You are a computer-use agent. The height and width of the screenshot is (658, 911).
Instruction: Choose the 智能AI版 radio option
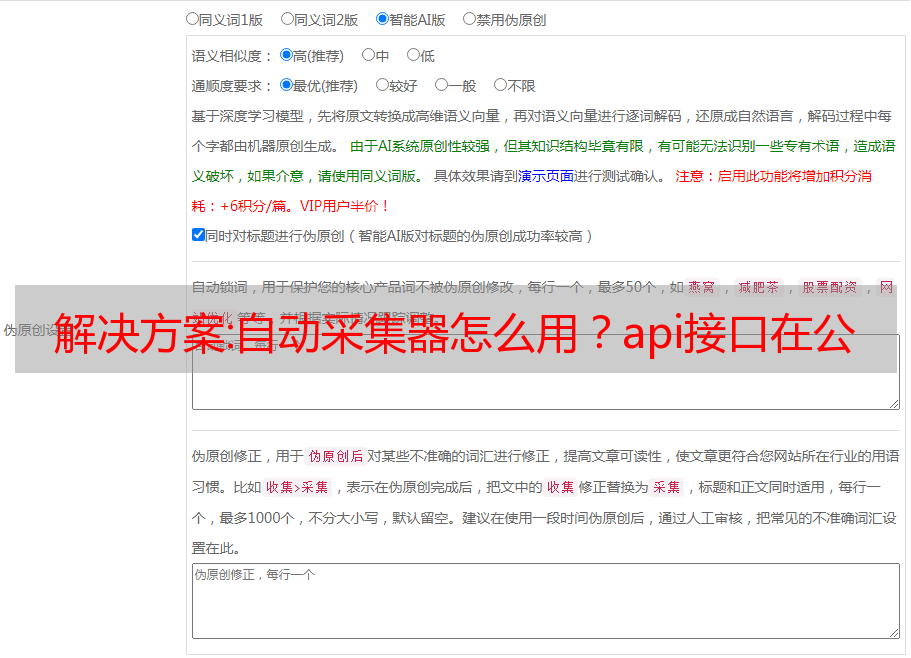click(x=382, y=19)
